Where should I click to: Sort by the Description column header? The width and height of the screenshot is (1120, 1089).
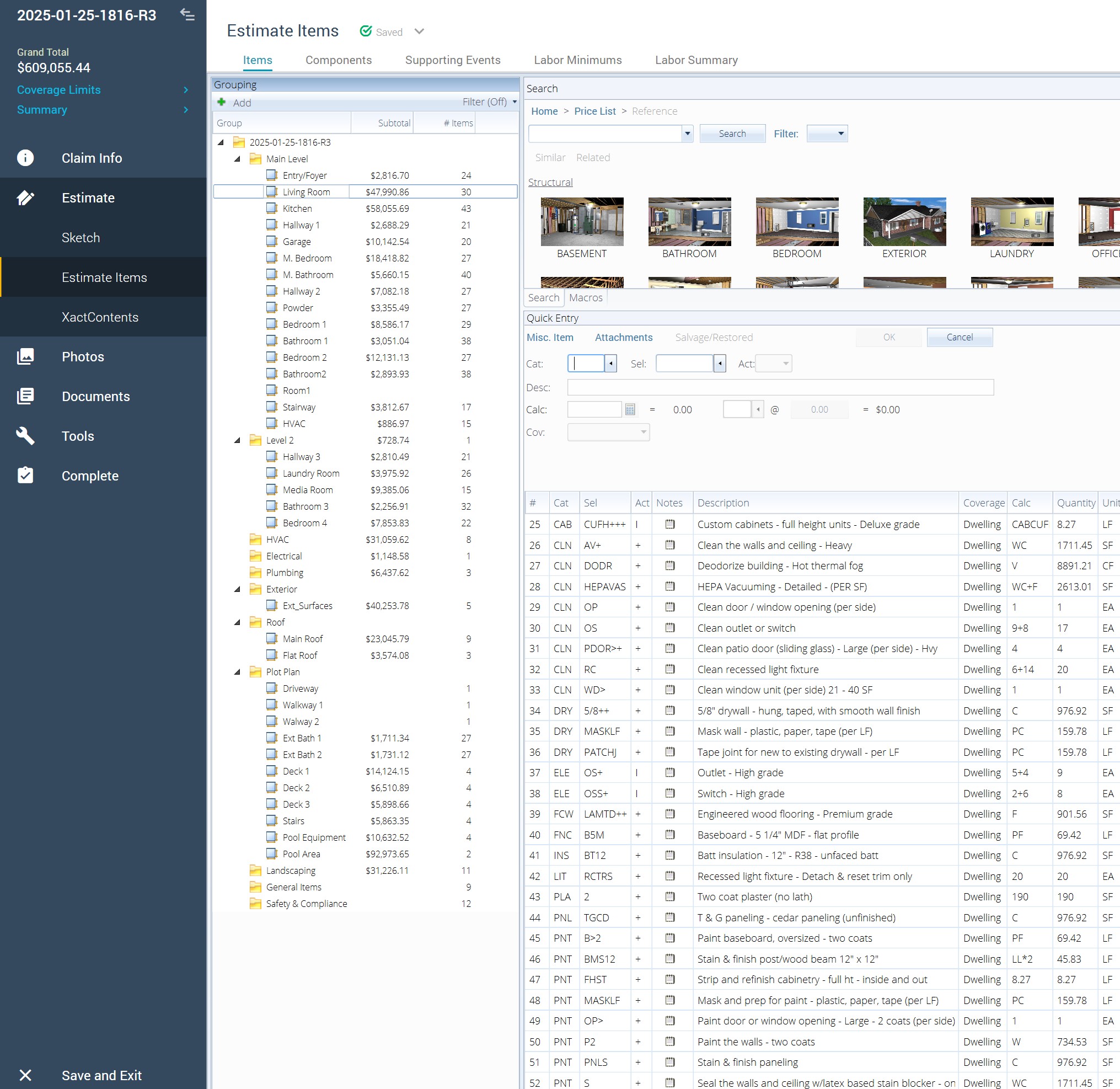click(x=826, y=503)
